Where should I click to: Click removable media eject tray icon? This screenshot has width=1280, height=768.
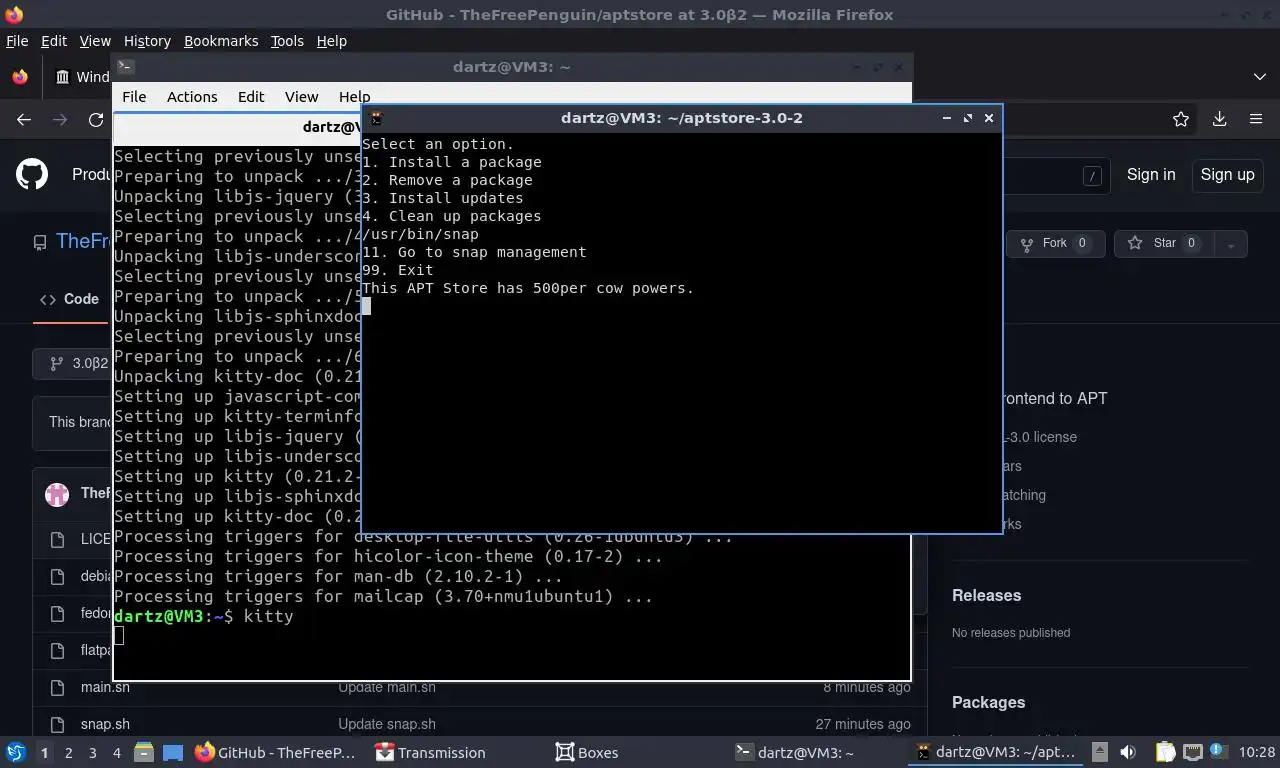tap(1100, 752)
